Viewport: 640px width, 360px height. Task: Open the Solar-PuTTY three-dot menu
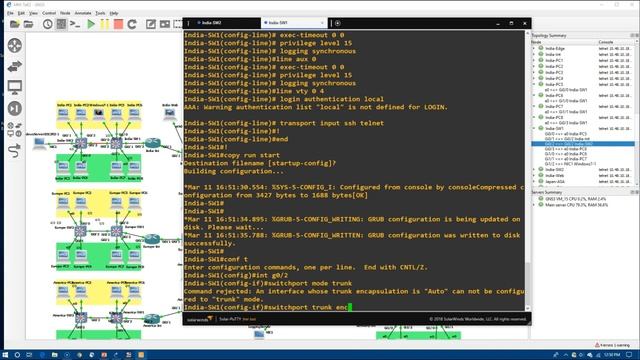click(188, 23)
